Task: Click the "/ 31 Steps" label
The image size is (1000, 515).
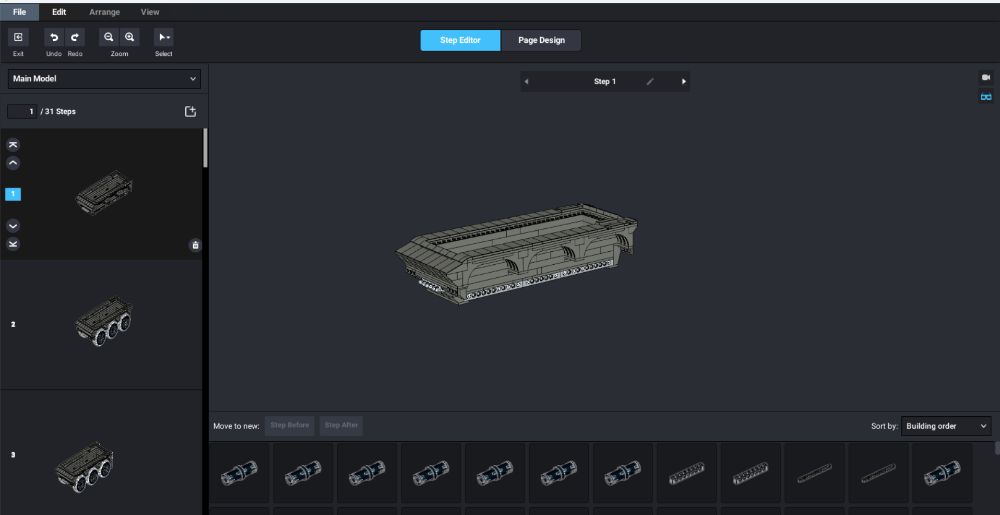Action: pos(58,112)
